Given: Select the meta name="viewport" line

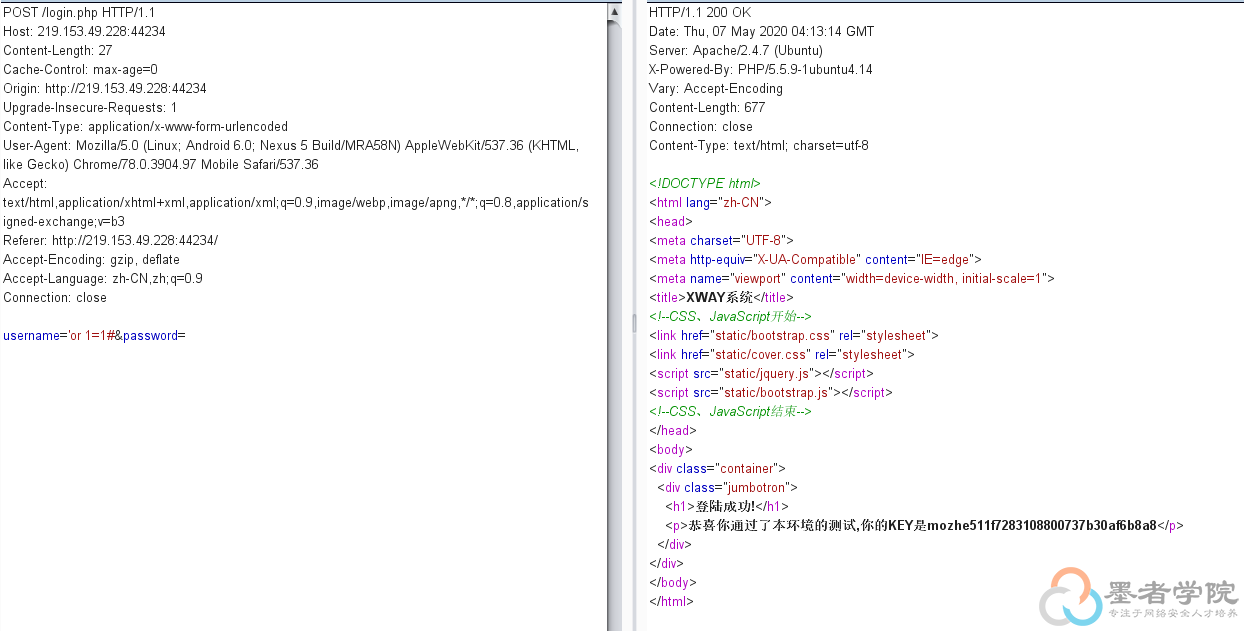Looking at the screenshot, I should (852, 278).
